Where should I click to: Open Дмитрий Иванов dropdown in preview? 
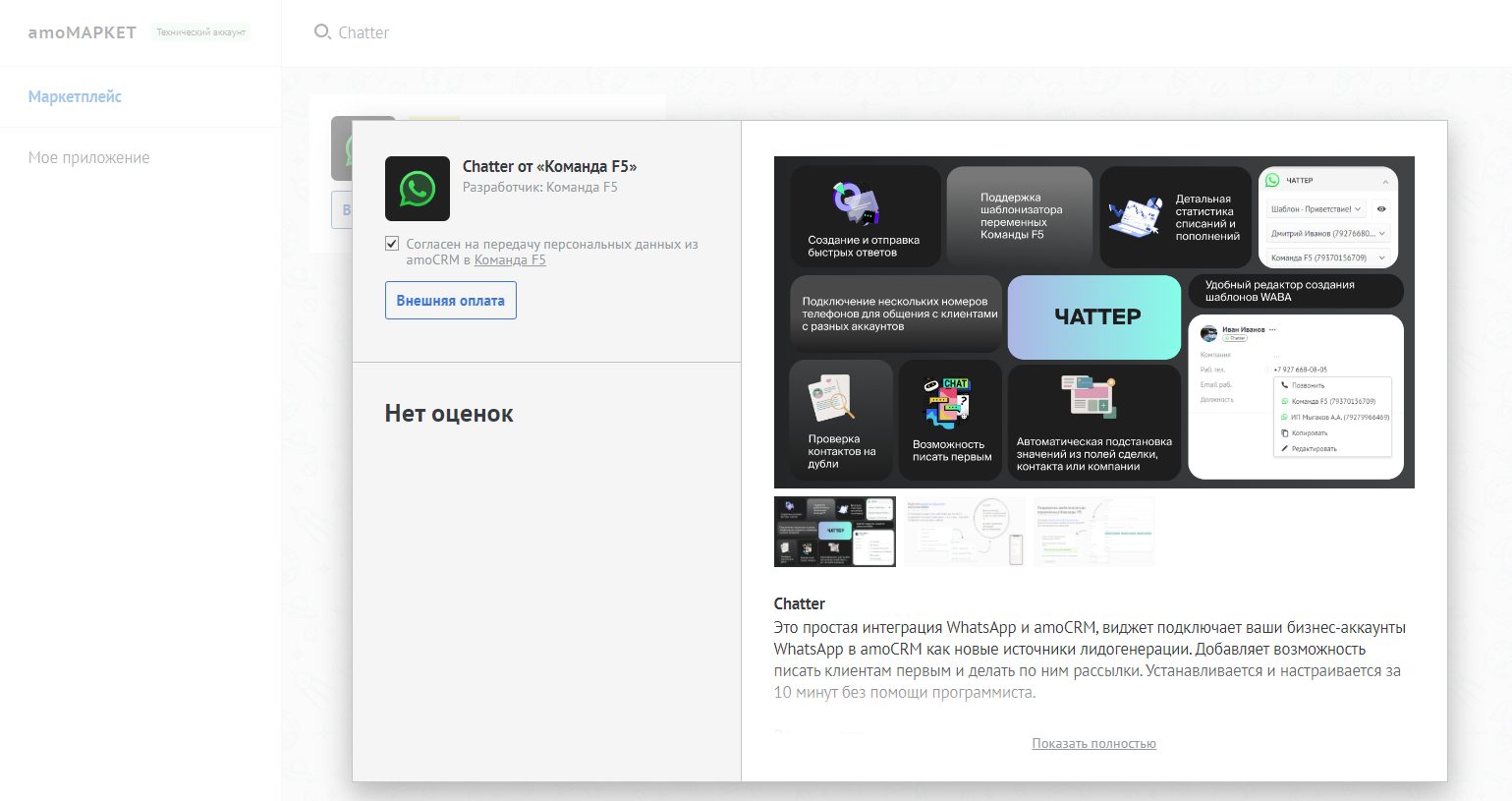(x=1328, y=234)
